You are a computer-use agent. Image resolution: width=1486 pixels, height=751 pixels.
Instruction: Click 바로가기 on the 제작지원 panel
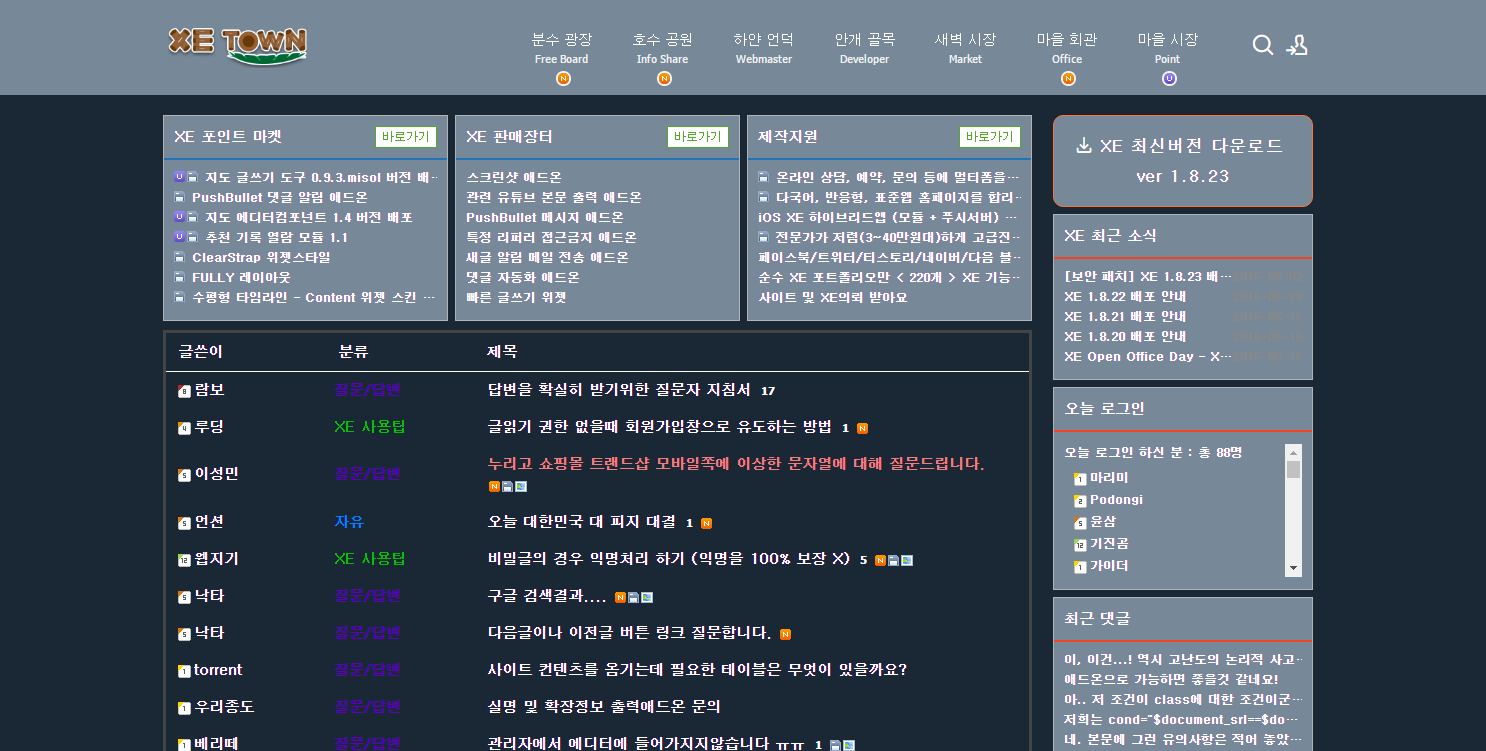(x=989, y=137)
